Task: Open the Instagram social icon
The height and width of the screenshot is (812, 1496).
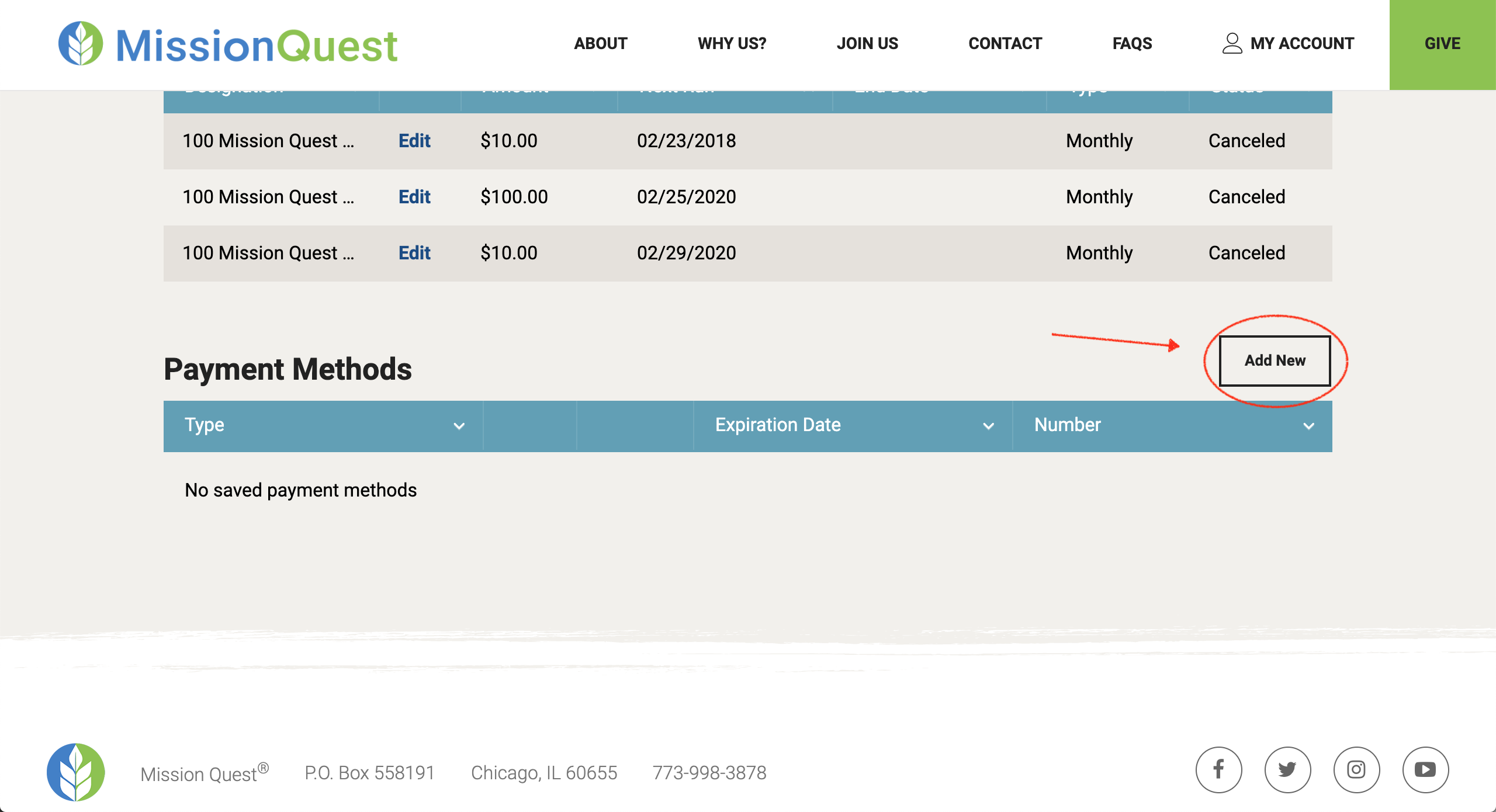Action: click(x=1356, y=770)
